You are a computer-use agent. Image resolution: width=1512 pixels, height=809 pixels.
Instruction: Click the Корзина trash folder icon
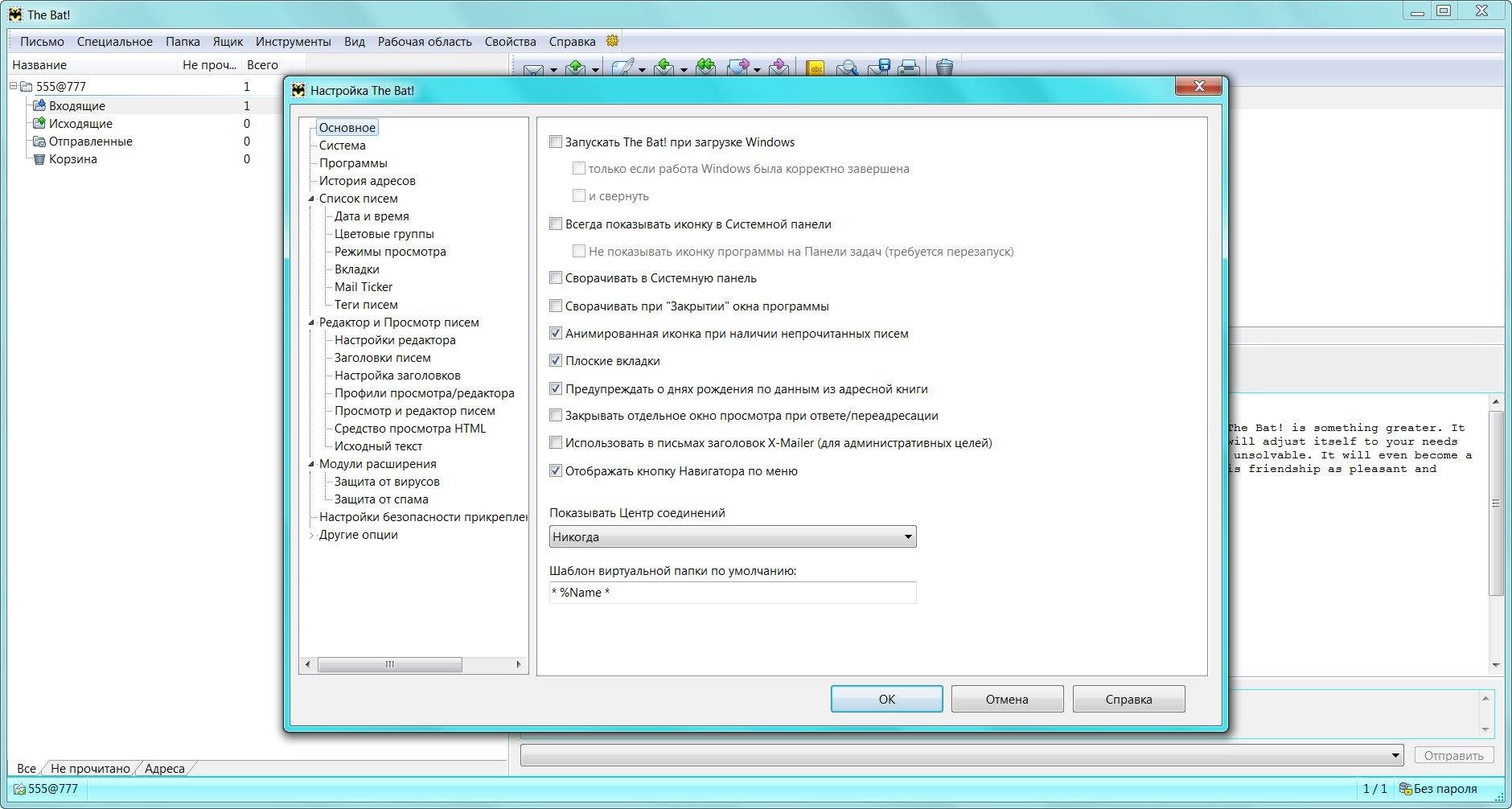(x=39, y=158)
